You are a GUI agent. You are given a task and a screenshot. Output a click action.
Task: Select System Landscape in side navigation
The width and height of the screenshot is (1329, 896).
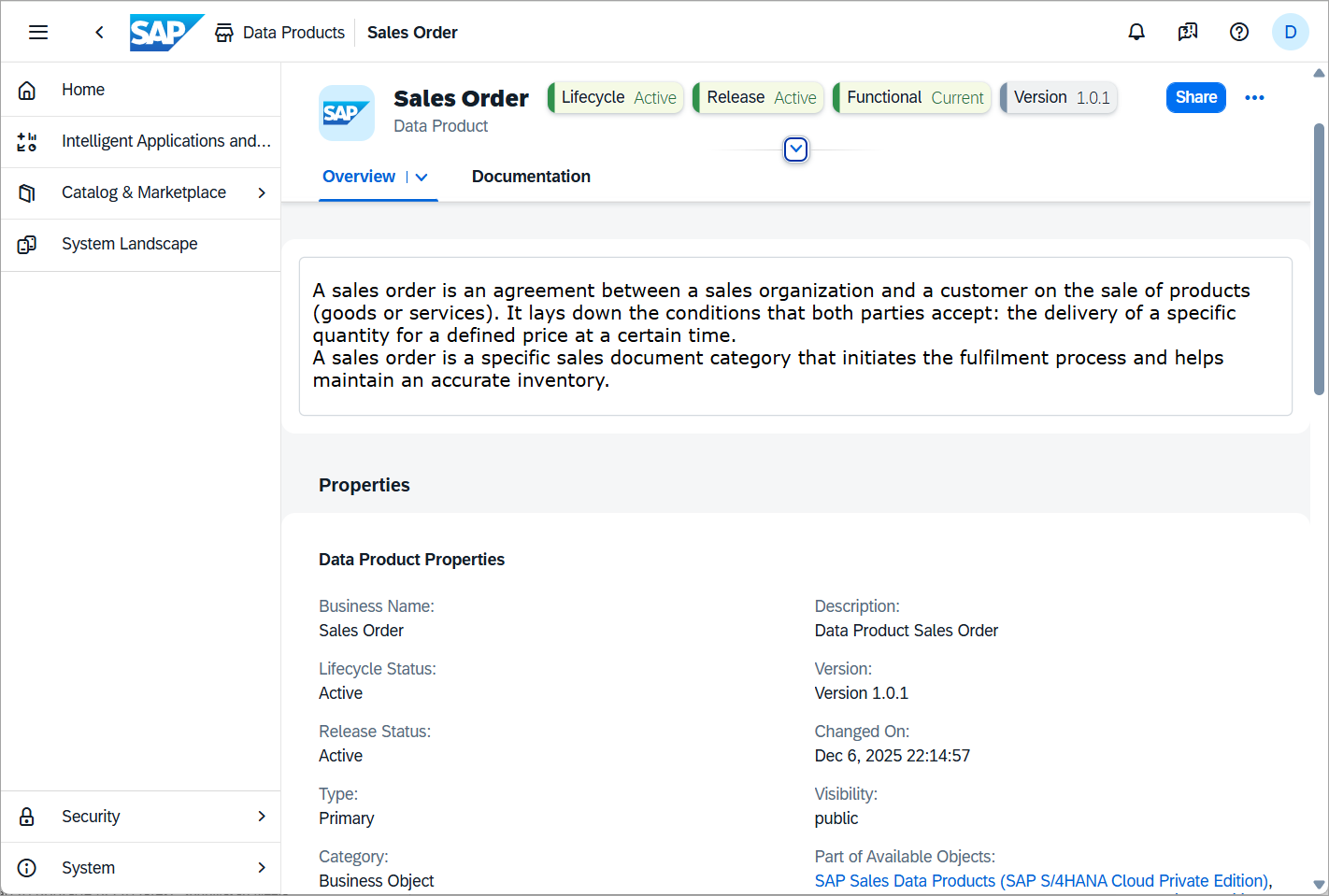(x=141, y=244)
